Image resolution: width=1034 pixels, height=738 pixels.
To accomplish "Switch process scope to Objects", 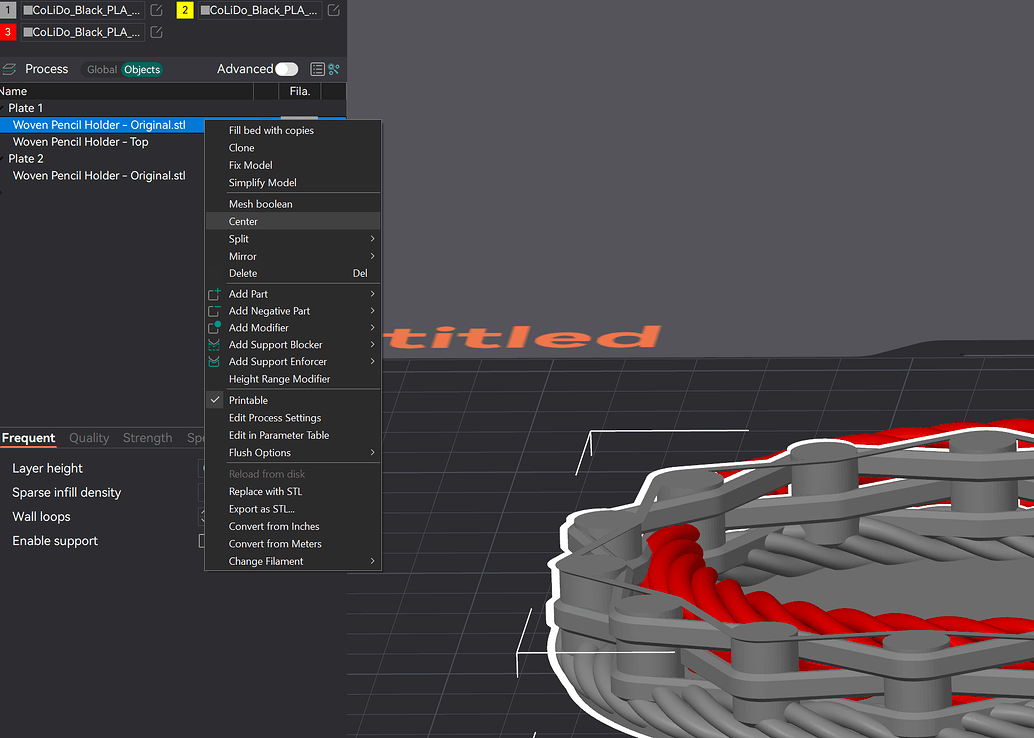I will coord(142,69).
